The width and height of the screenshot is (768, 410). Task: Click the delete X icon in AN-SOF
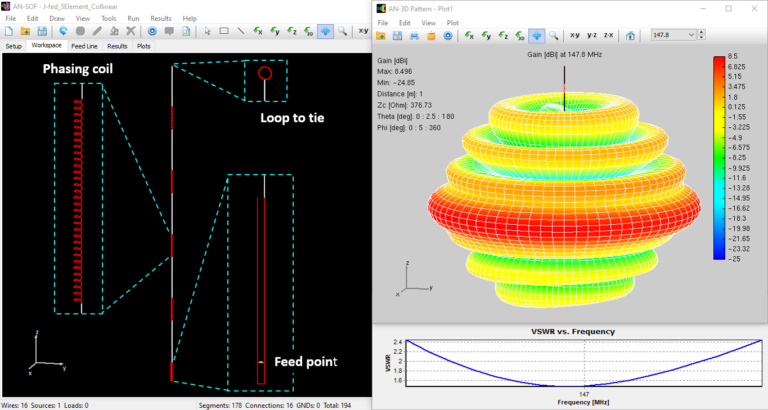click(131, 31)
